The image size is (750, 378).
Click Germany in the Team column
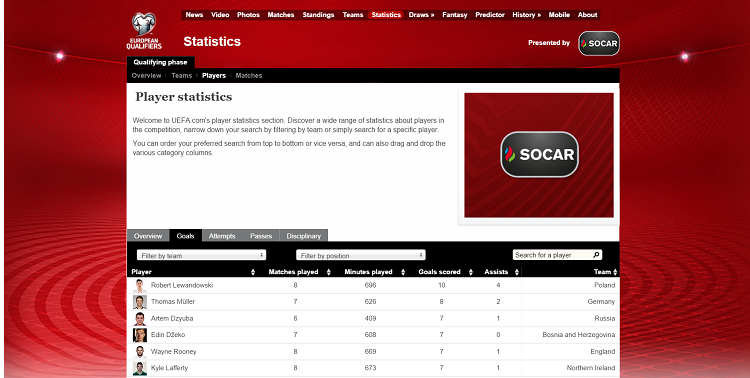(x=601, y=302)
